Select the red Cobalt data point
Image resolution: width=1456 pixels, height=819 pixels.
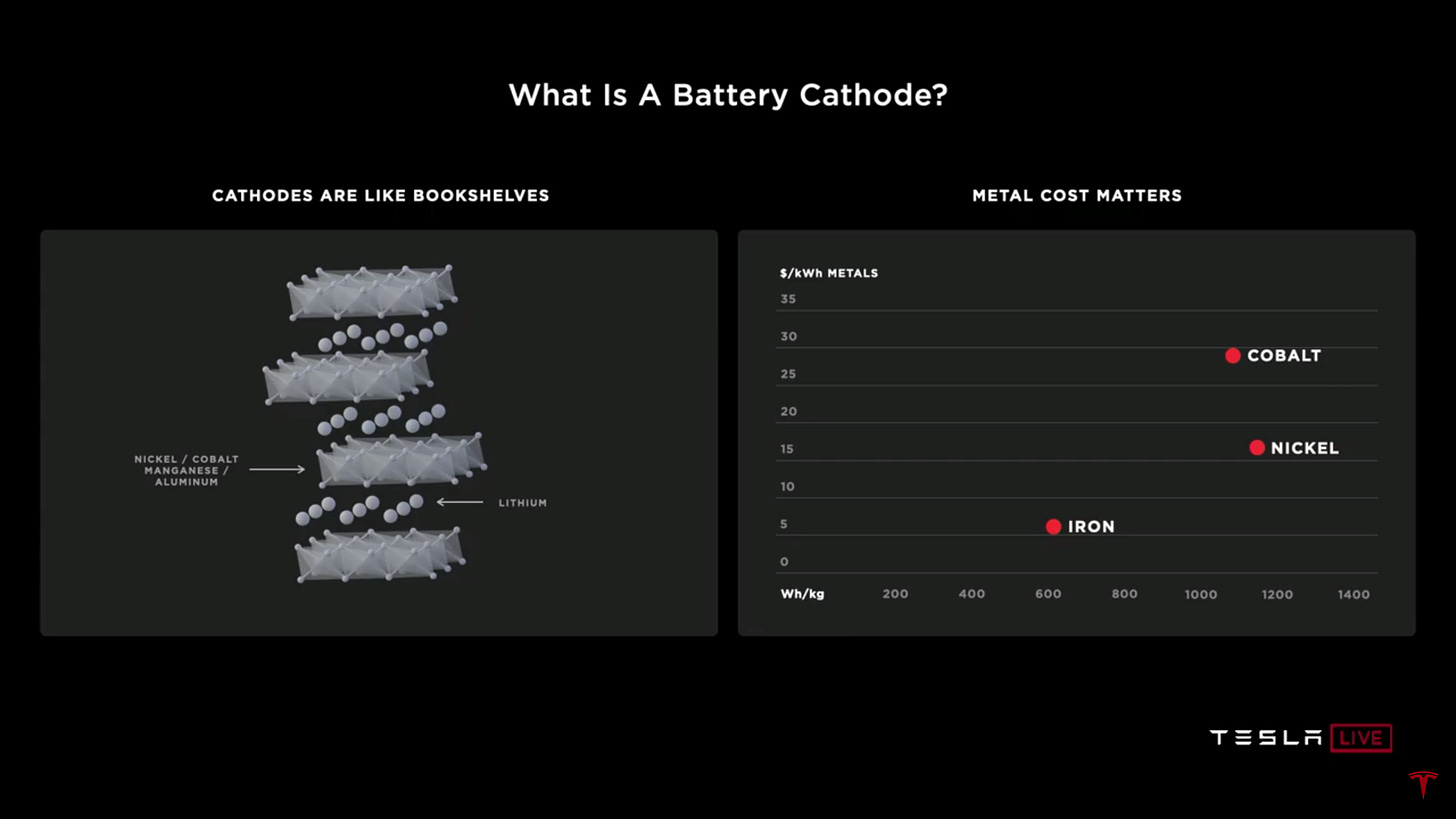[1233, 356]
